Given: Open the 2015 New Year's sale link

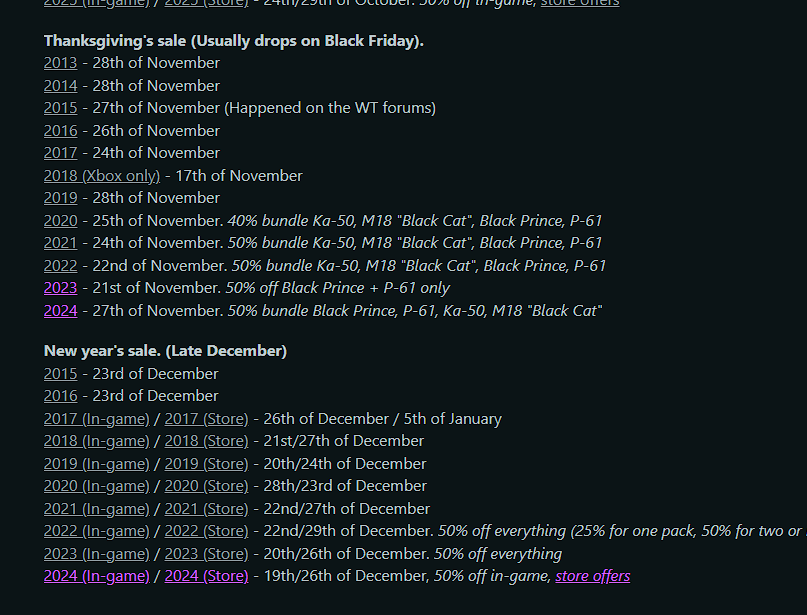Looking at the screenshot, I should pos(60,374).
